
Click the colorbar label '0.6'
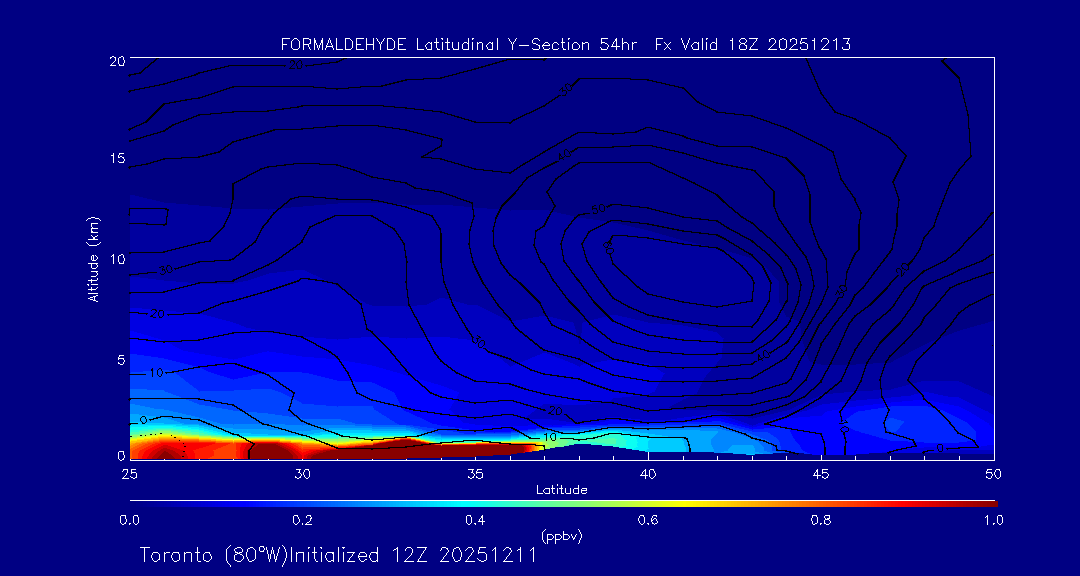[648, 520]
